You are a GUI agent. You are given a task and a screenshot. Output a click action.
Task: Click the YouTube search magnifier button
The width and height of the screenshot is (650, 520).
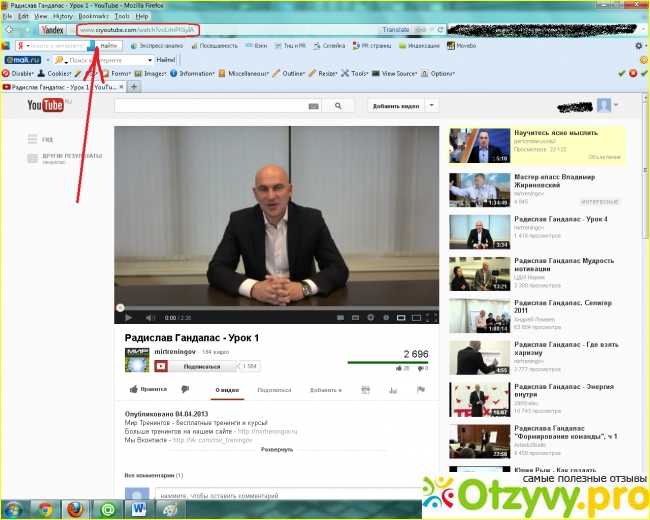[x=338, y=106]
